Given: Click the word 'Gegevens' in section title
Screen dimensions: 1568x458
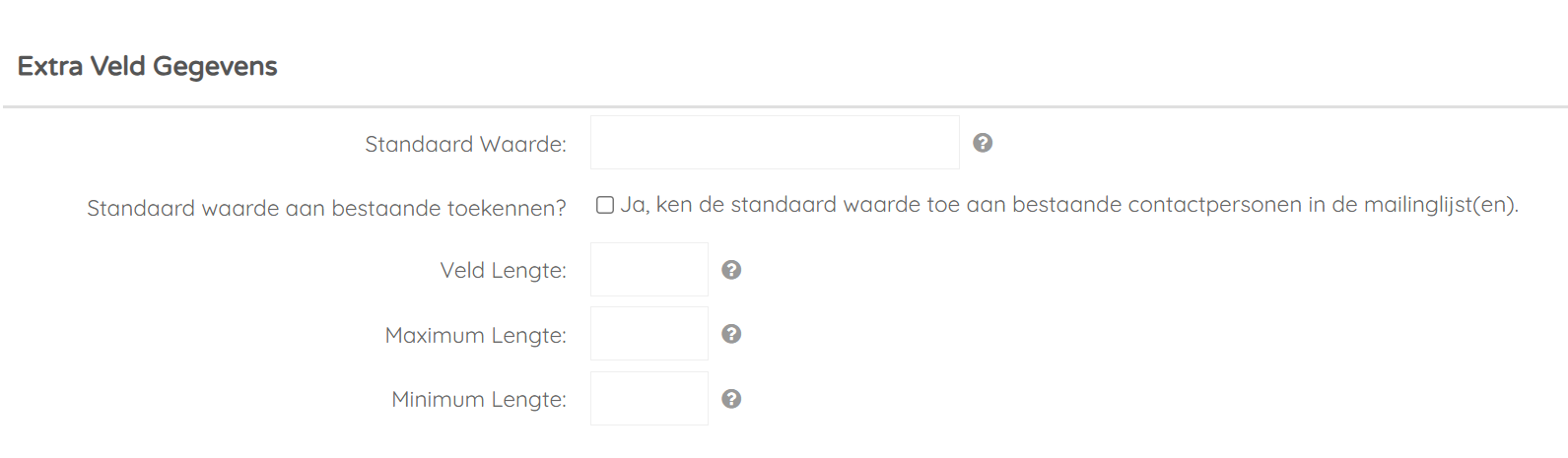Looking at the screenshot, I should tap(215, 67).
